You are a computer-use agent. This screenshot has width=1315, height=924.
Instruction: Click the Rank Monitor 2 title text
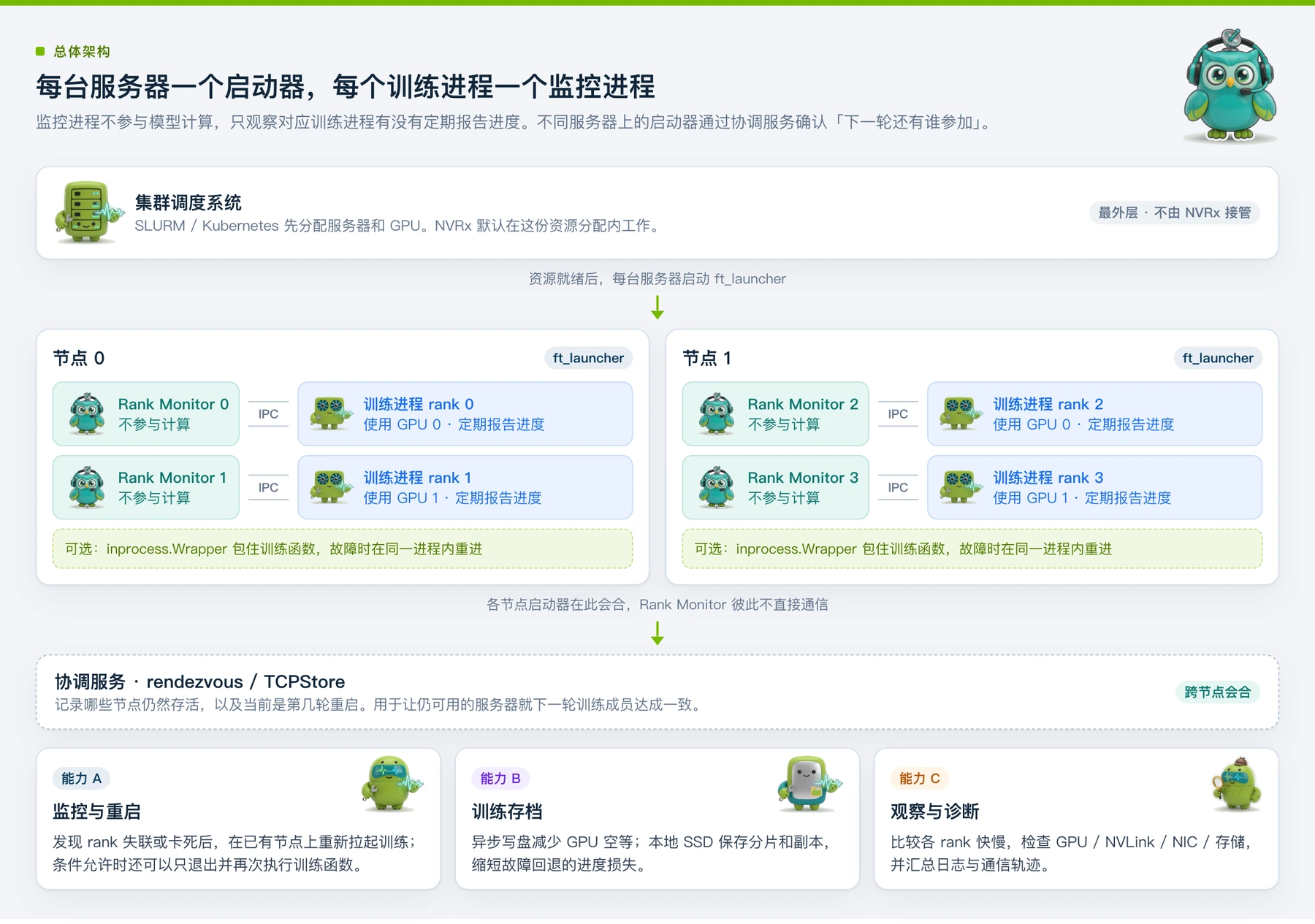tap(803, 404)
